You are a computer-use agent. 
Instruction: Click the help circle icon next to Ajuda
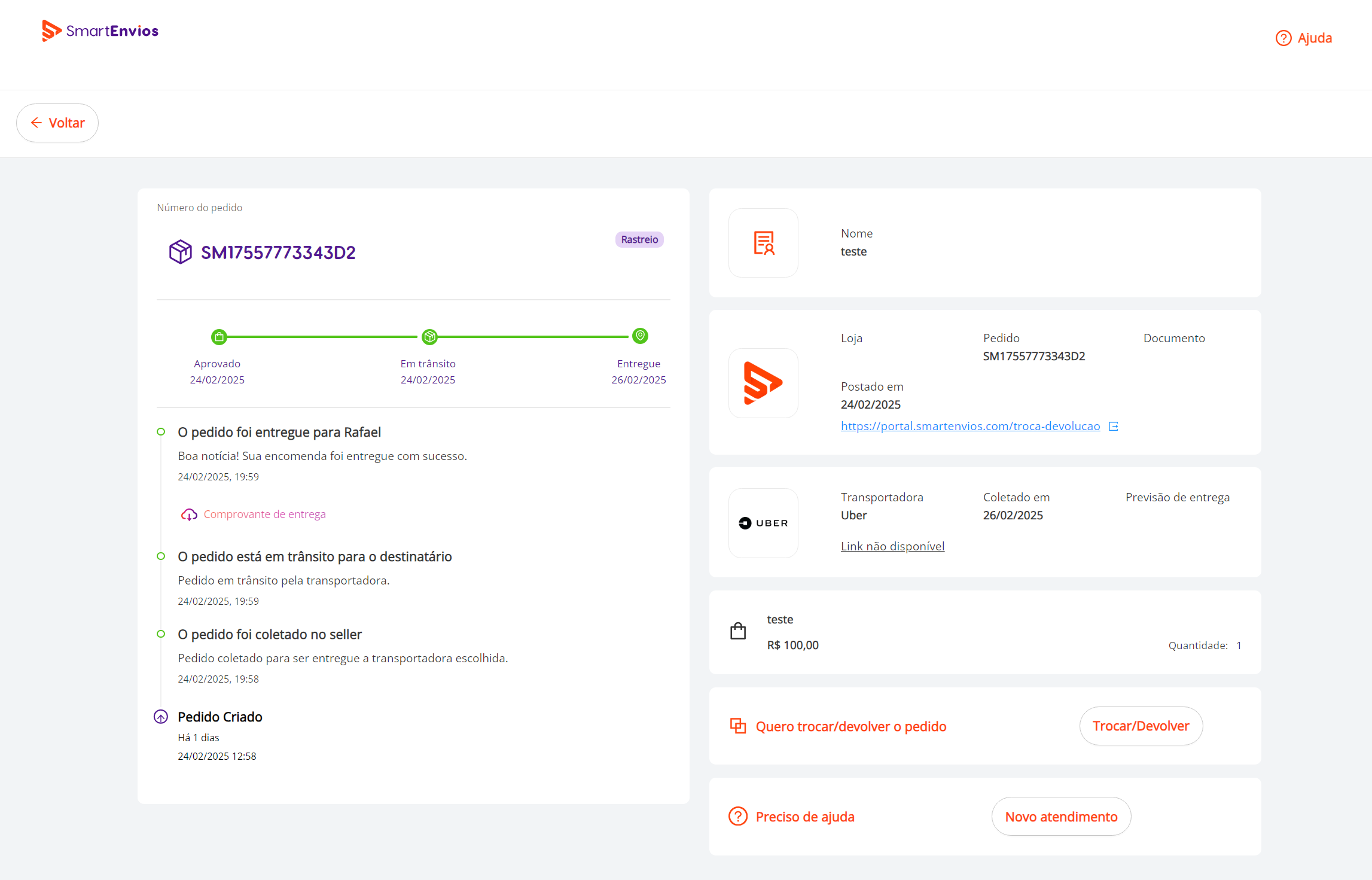[x=1283, y=38]
